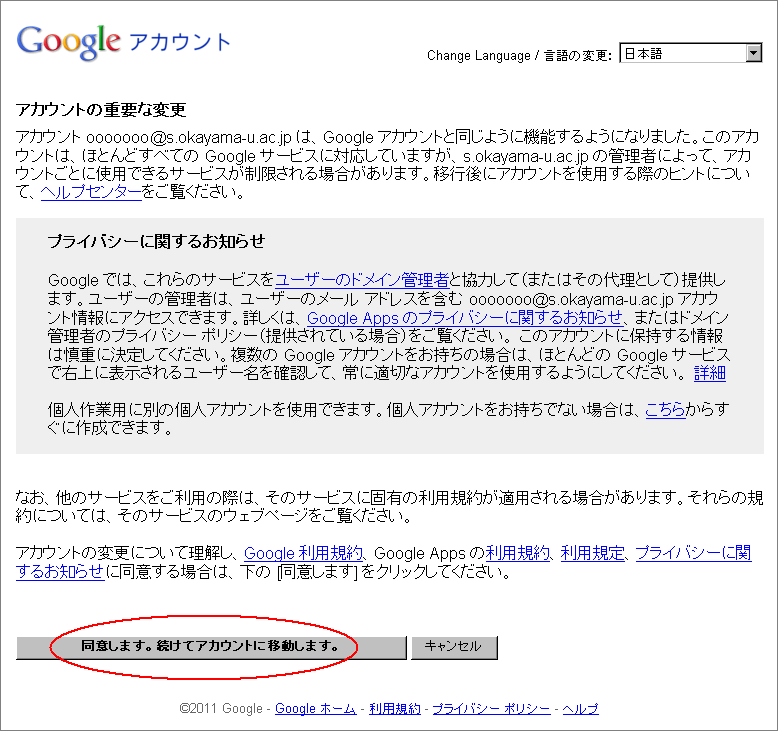Click the こちら link to create a personal account
778x731 pixels.
click(x=665, y=409)
